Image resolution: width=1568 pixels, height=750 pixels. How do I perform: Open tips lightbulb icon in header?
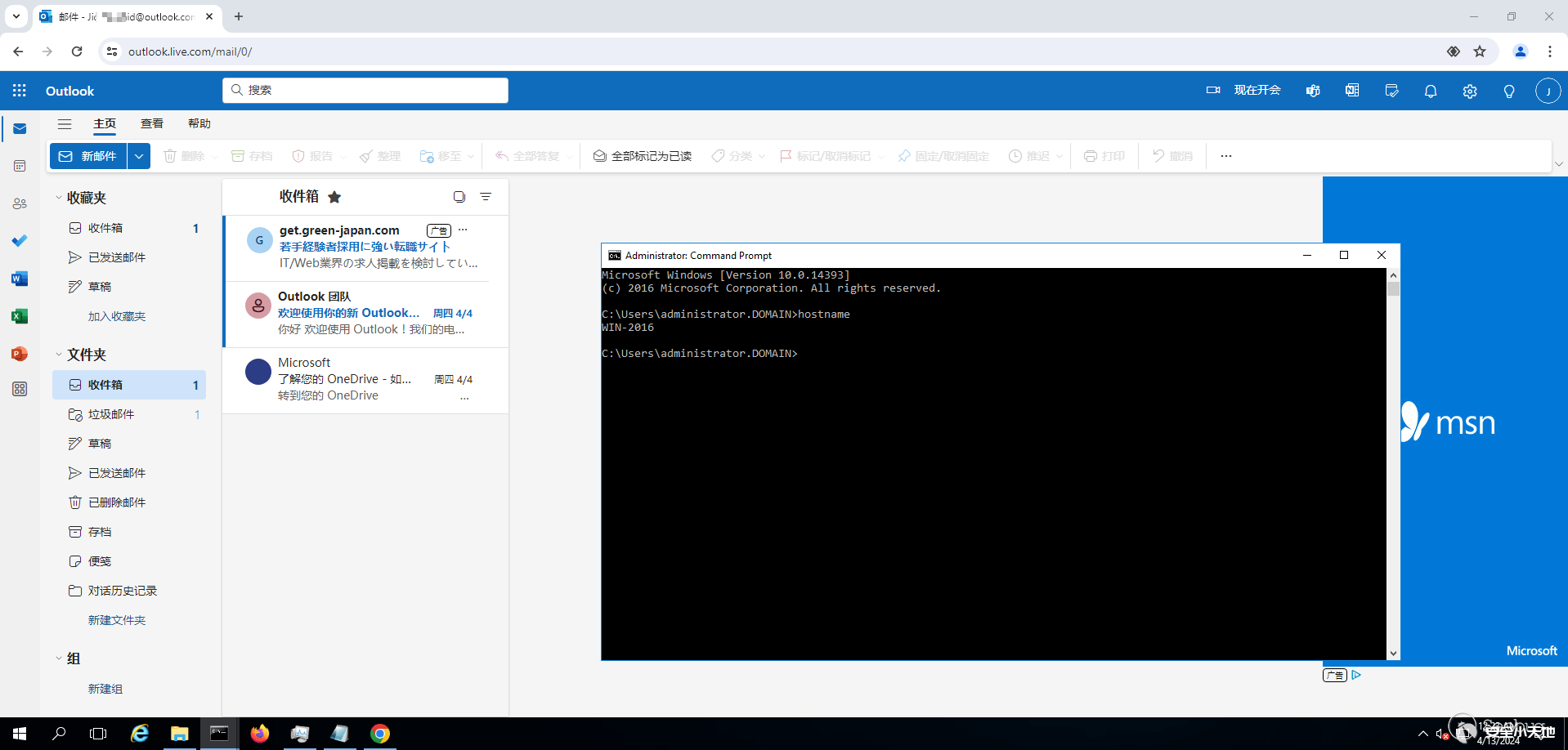1509,91
